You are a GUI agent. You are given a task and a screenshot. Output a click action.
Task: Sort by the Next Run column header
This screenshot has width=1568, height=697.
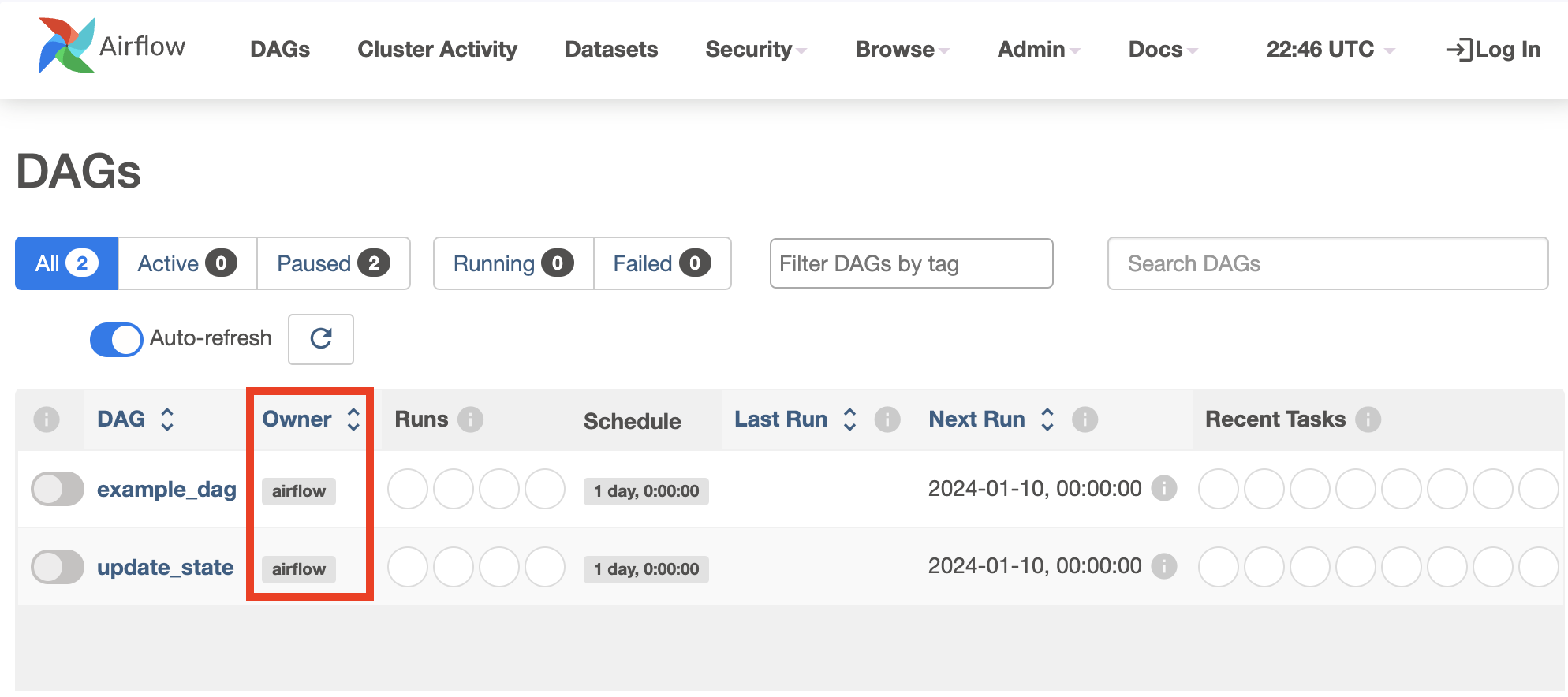(x=976, y=419)
